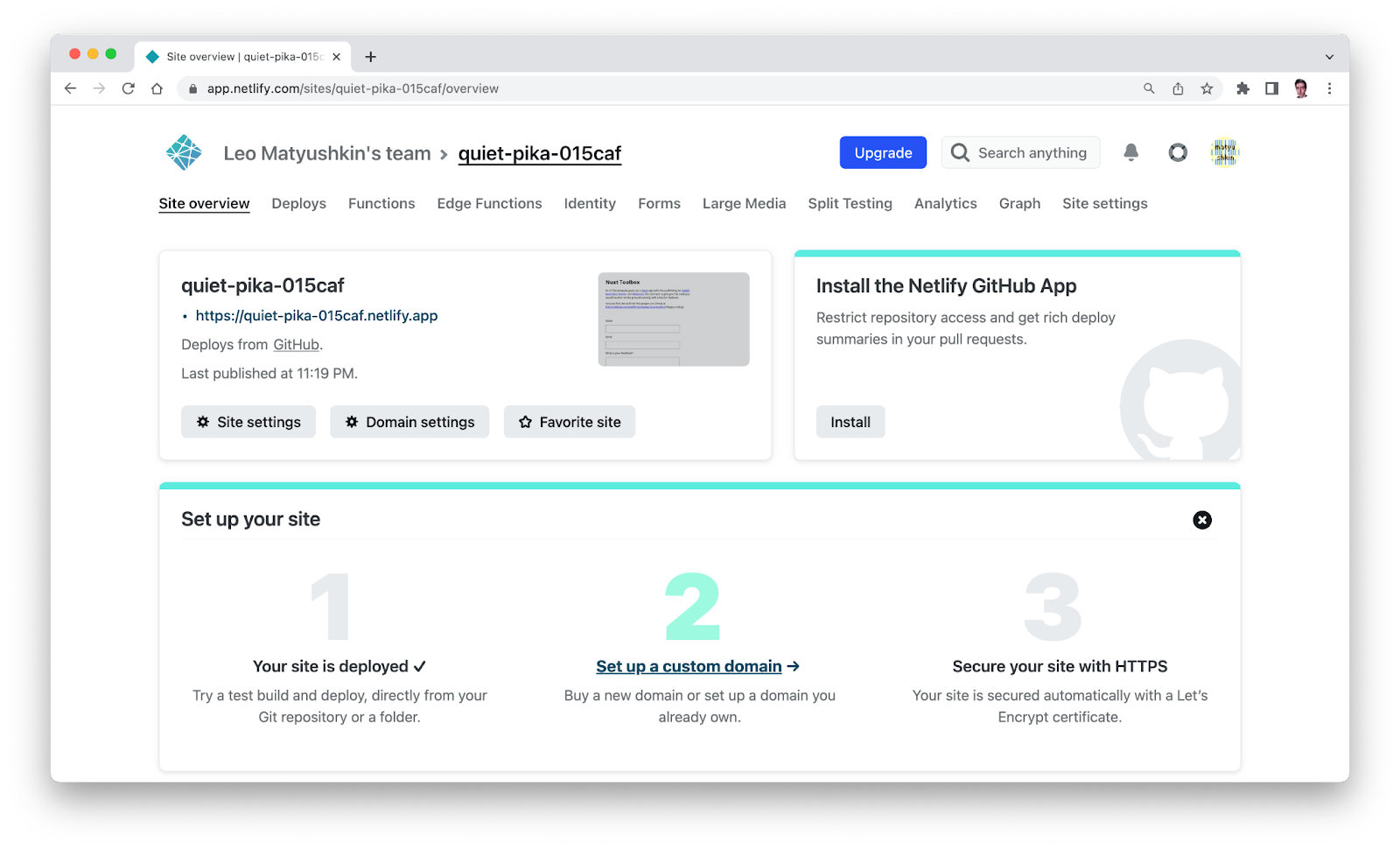This screenshot has height=849, width=1400.
Task: Open the browser extensions puzzle icon
Action: tap(1242, 88)
